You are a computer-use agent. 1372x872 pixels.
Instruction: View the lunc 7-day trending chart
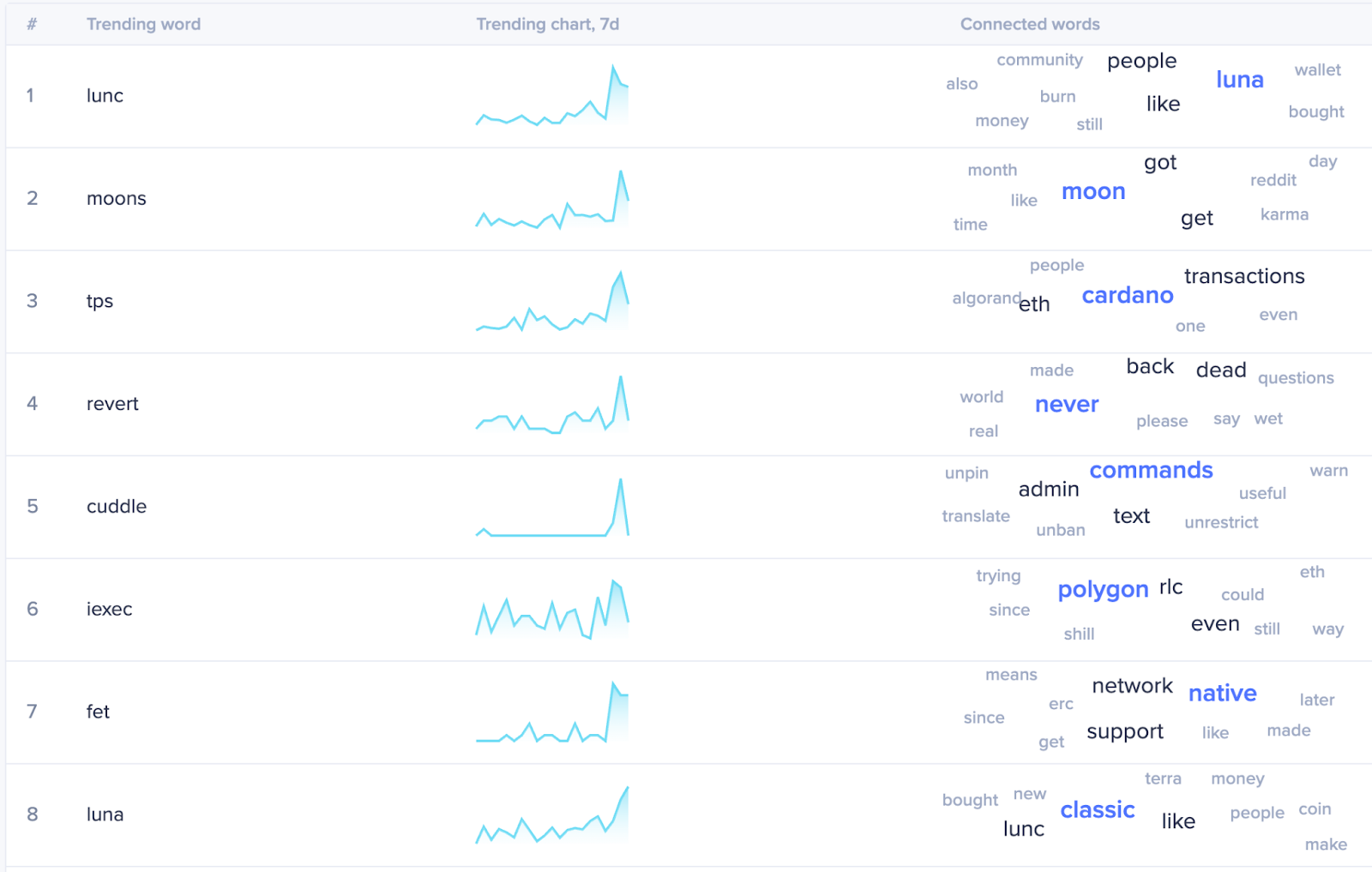click(552, 95)
